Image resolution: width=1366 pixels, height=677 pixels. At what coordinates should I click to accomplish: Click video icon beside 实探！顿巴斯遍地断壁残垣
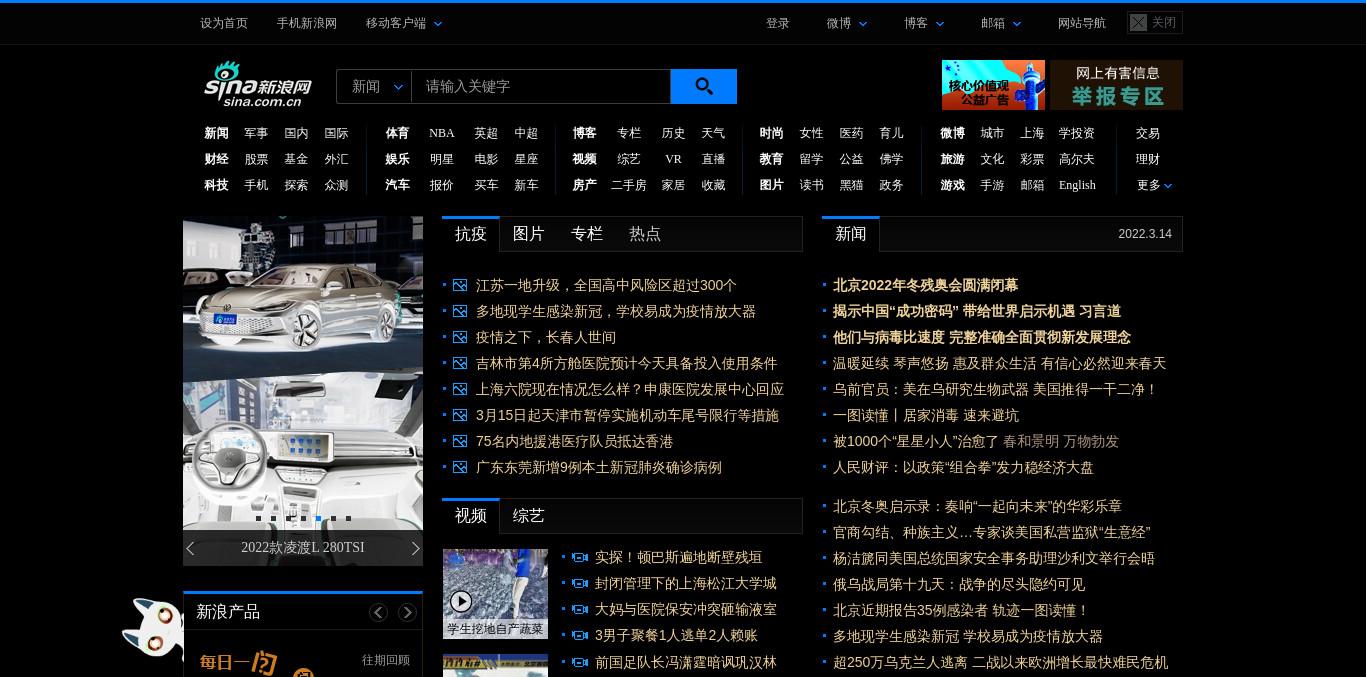tap(579, 557)
